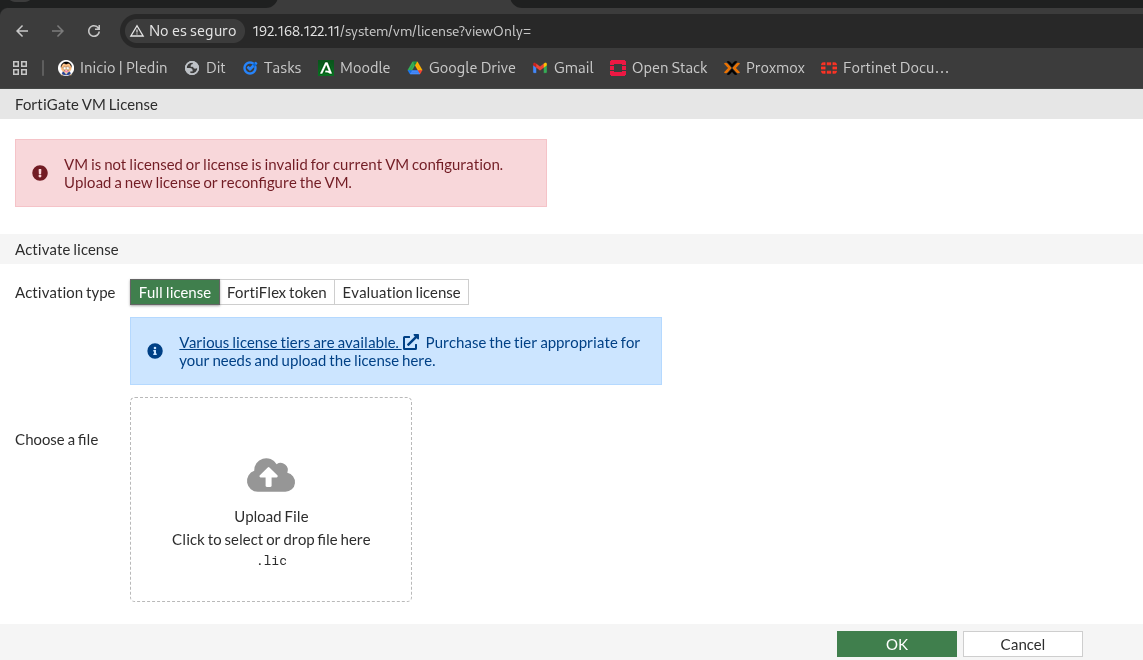The image size is (1143, 660).
Task: Click the 'No es seguro' security indicator
Action: tap(183, 31)
